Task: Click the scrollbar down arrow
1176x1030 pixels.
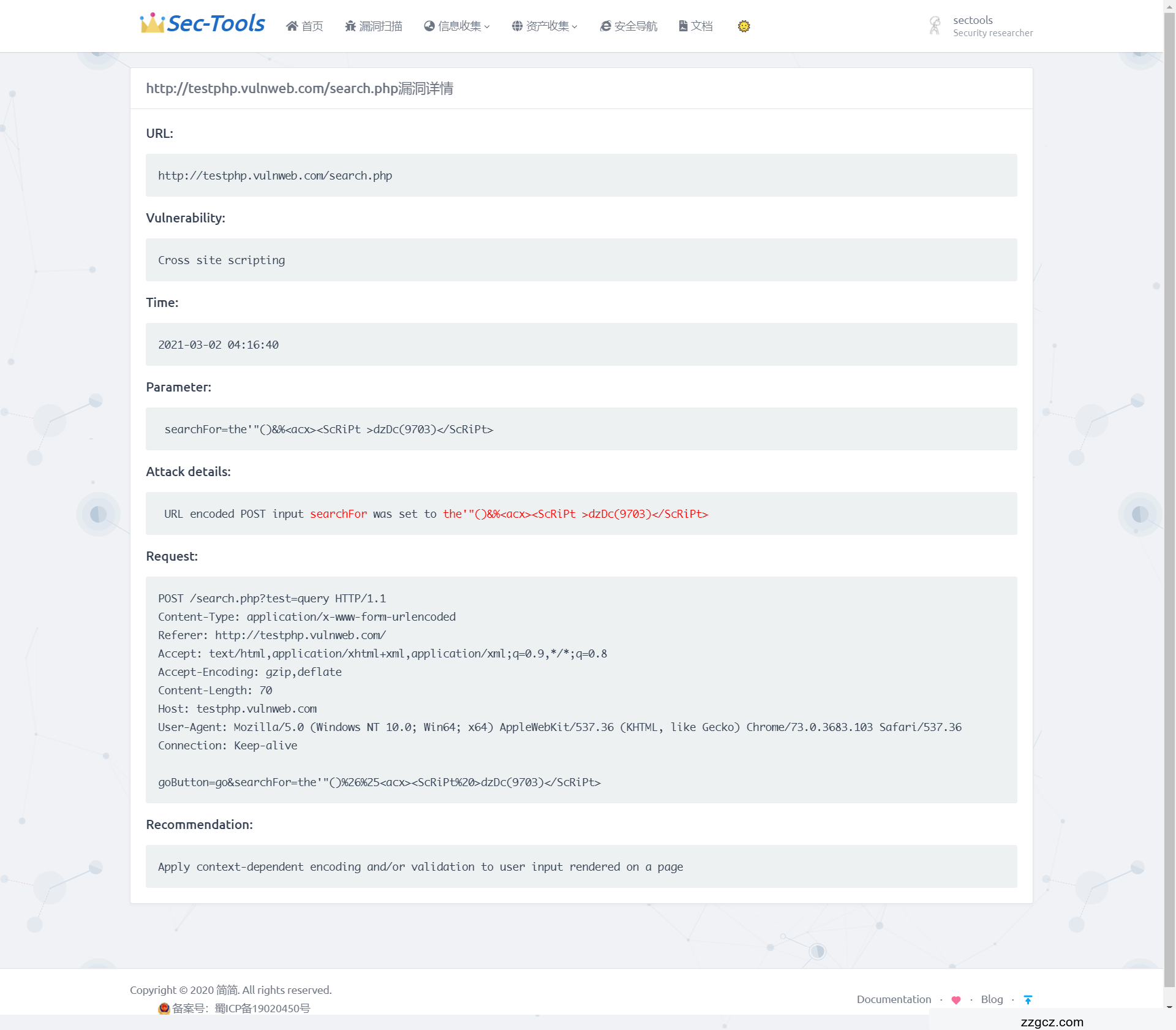Action: point(1169,1007)
